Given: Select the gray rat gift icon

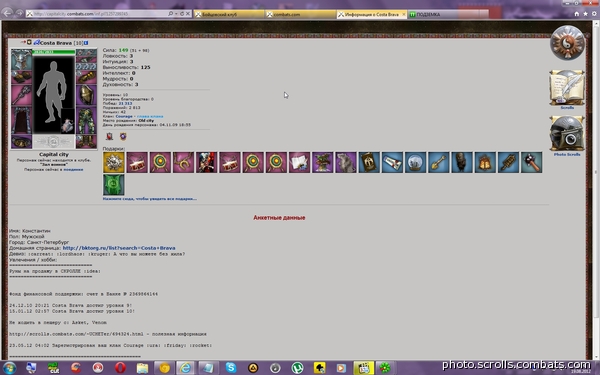Looking at the screenshot, I should 346,162.
